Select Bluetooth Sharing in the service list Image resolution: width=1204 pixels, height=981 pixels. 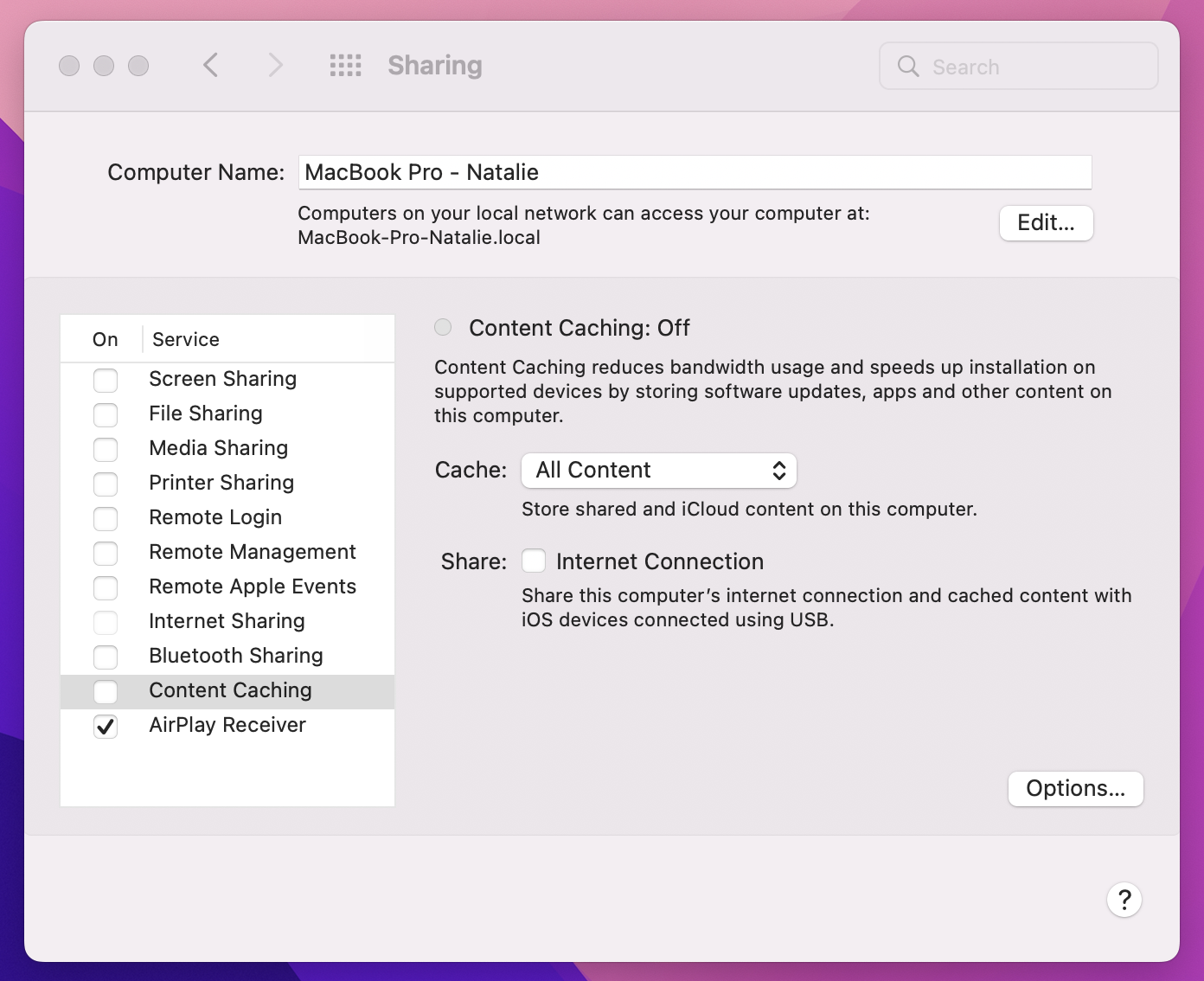pos(235,656)
